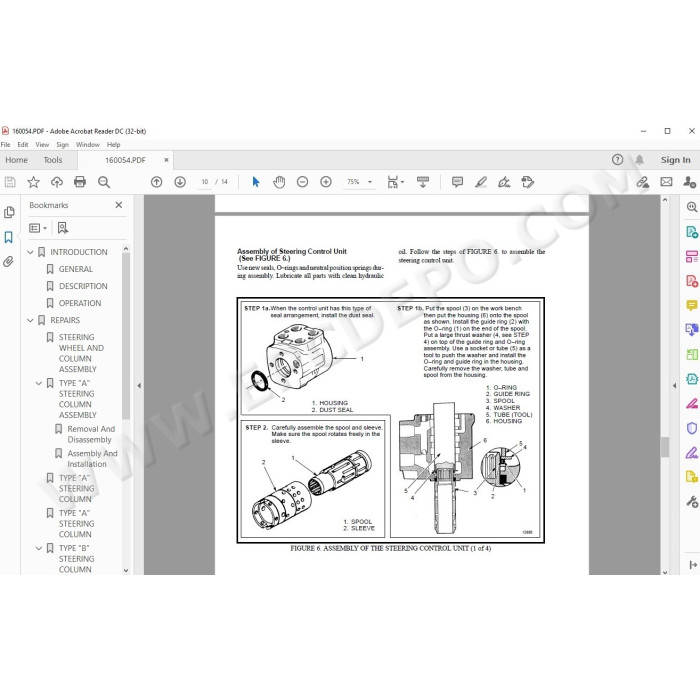This screenshot has height=700, width=700.
Task: Select the arrow selection tool
Action: [256, 182]
